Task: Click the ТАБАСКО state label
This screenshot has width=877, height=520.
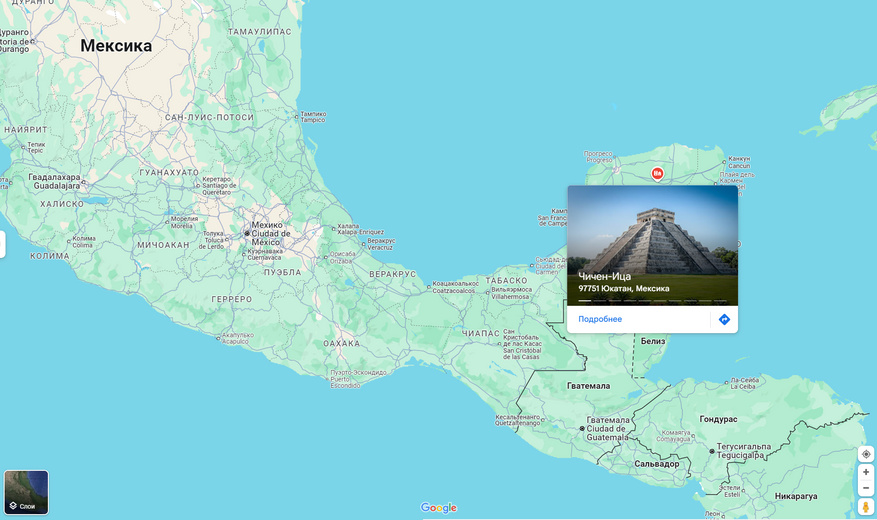Action: pyautogui.click(x=506, y=281)
